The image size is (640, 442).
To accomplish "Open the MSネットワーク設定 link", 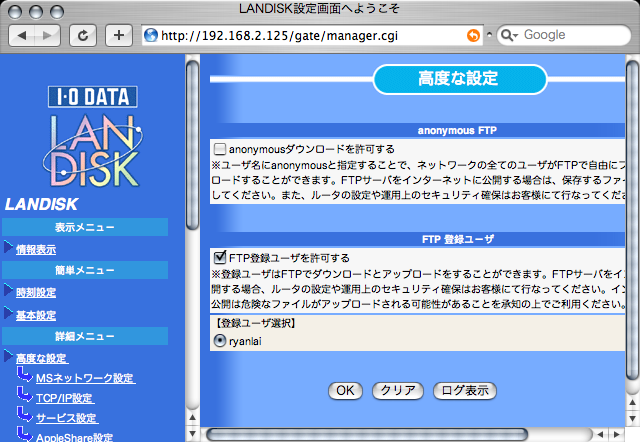I will pyautogui.click(x=86, y=378).
